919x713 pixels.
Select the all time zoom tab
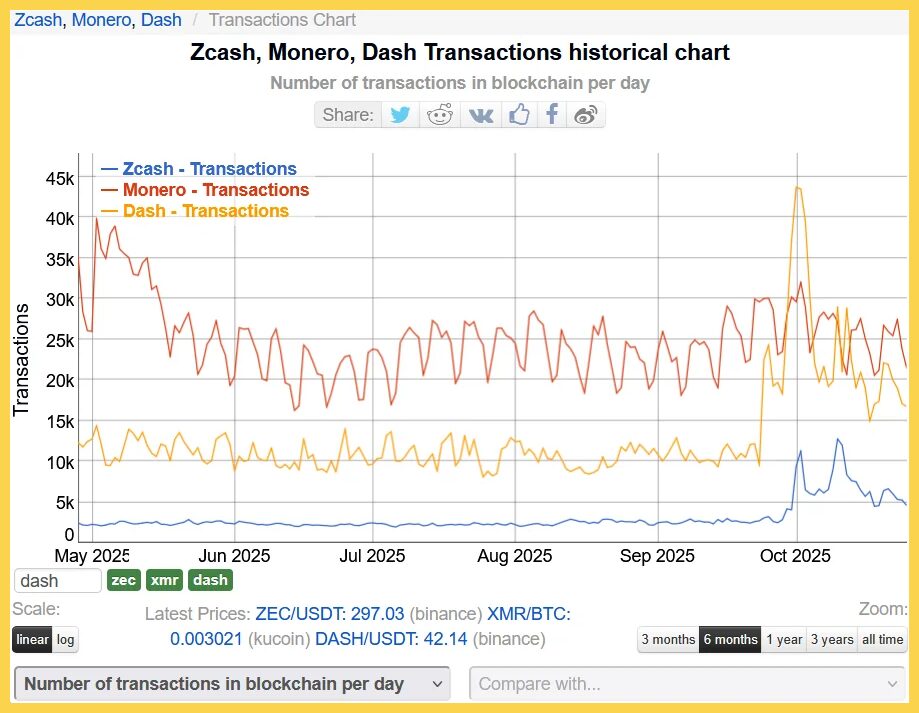coord(882,639)
